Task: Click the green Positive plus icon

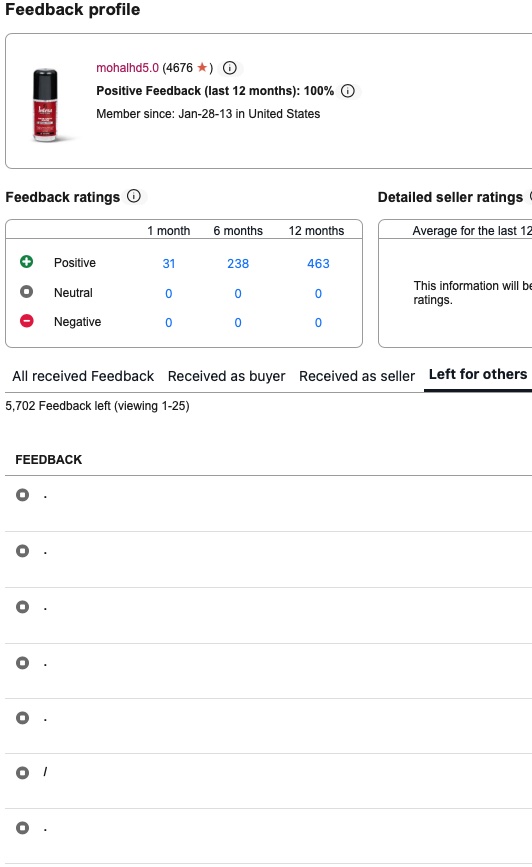Action: pyautogui.click(x=27, y=262)
